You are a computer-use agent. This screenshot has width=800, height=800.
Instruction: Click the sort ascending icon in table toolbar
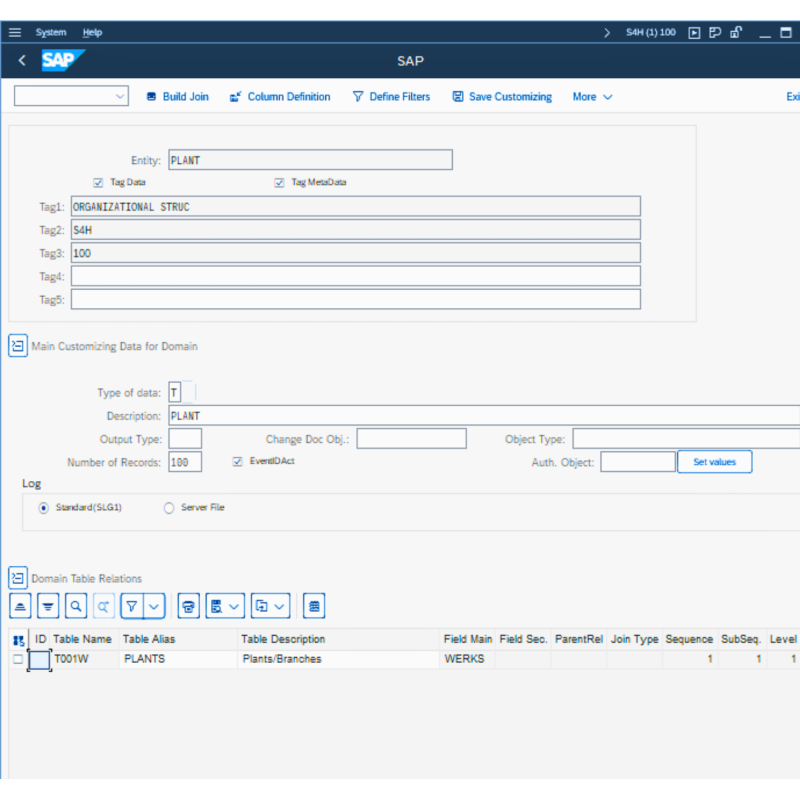pyautogui.click(x=20, y=606)
